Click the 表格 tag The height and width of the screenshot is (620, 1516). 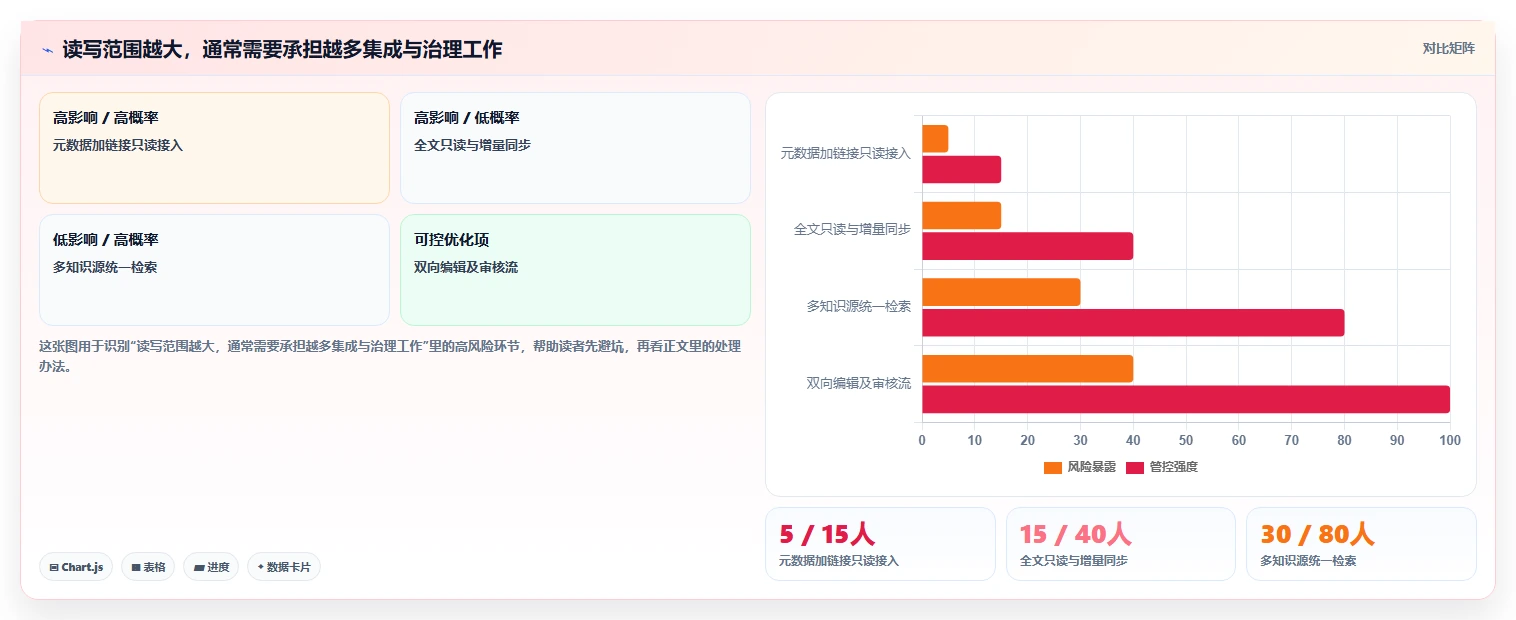pos(148,567)
